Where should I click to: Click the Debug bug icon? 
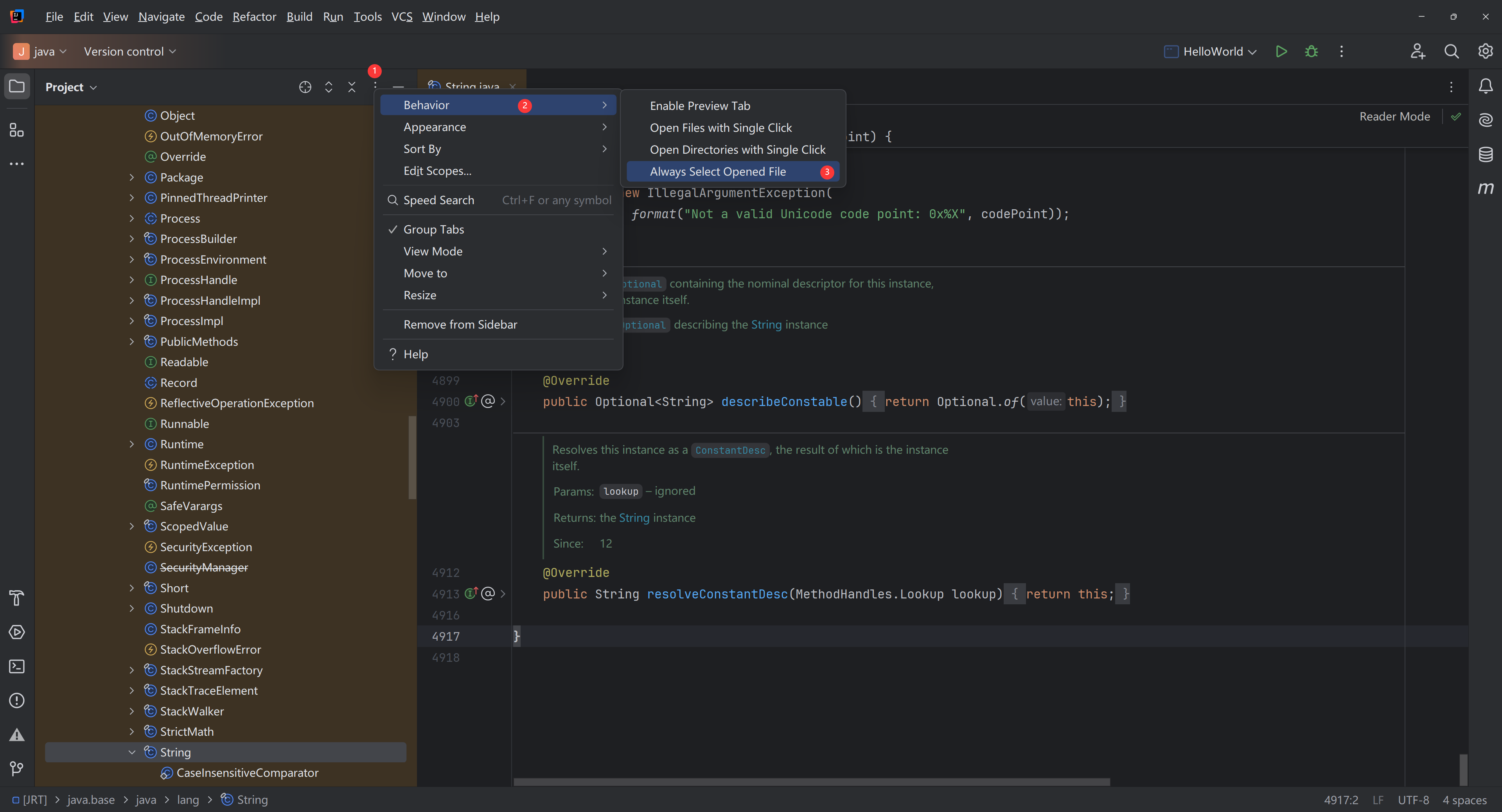coord(1312,51)
